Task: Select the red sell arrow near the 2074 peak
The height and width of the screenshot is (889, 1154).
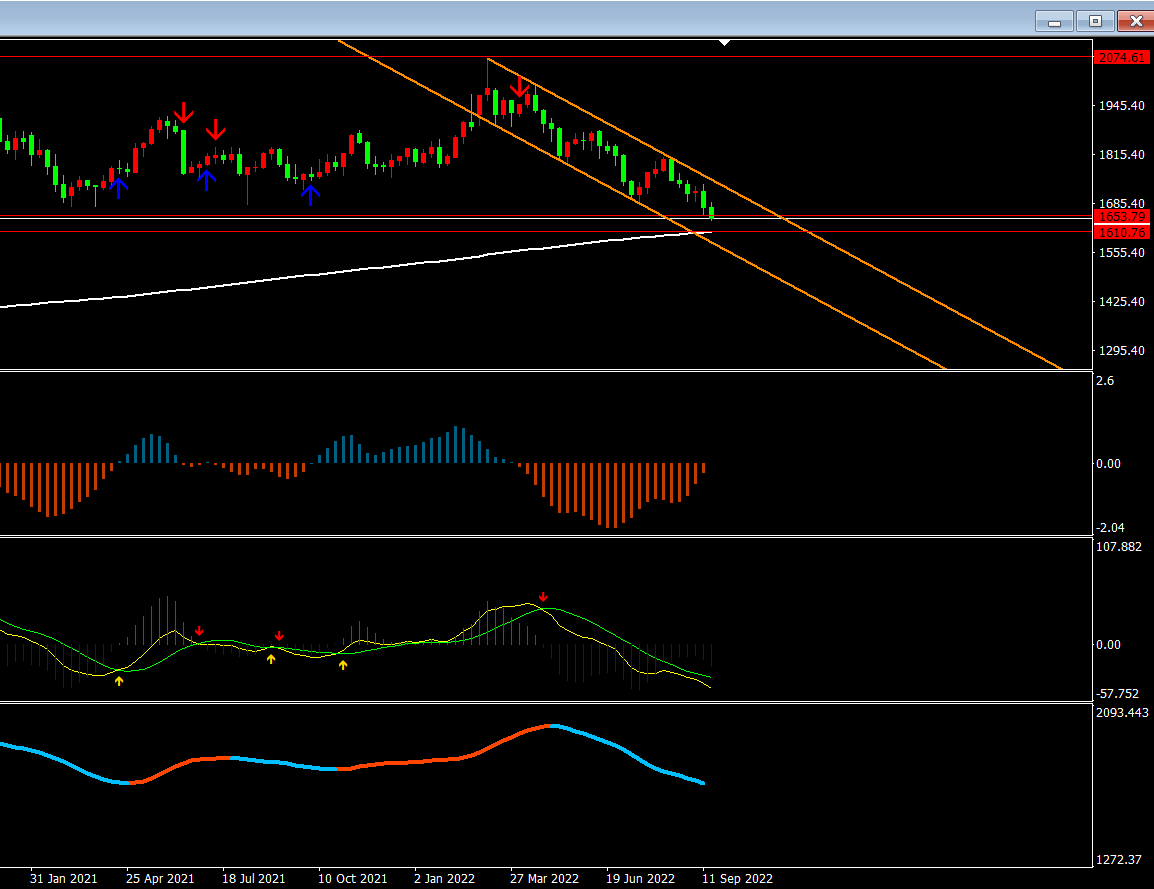Action: pyautogui.click(x=520, y=87)
